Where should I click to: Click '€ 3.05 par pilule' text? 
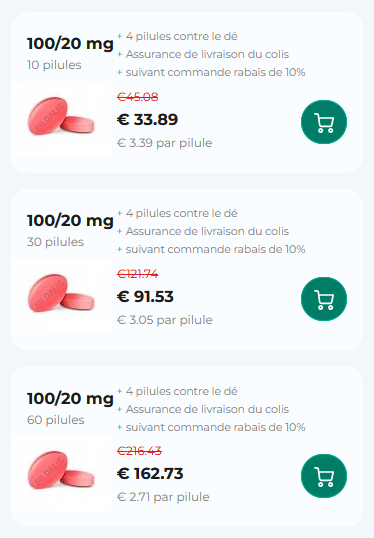[x=165, y=320]
